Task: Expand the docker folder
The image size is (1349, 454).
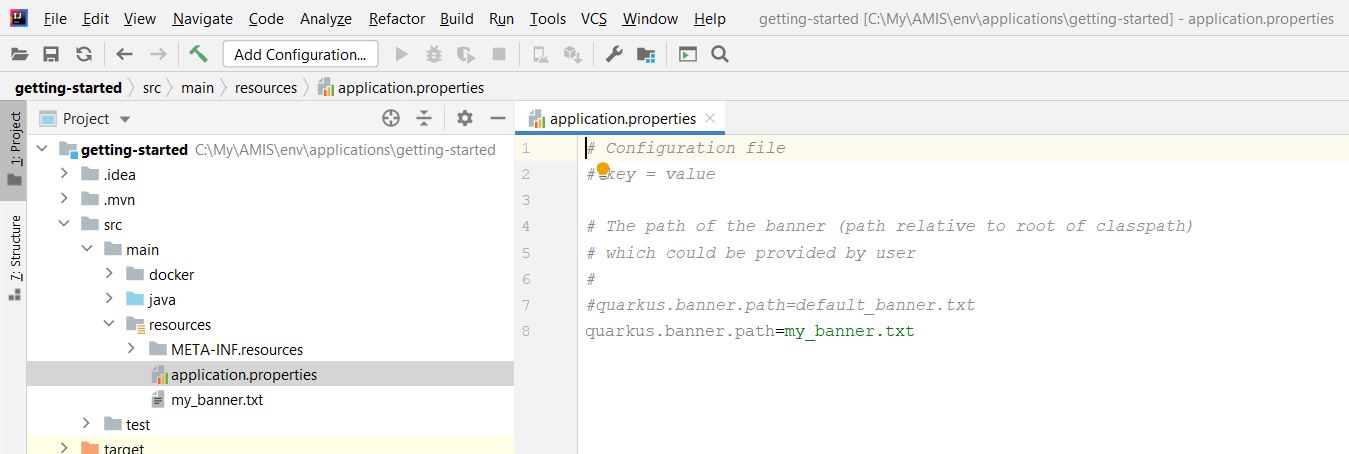Action: point(109,274)
